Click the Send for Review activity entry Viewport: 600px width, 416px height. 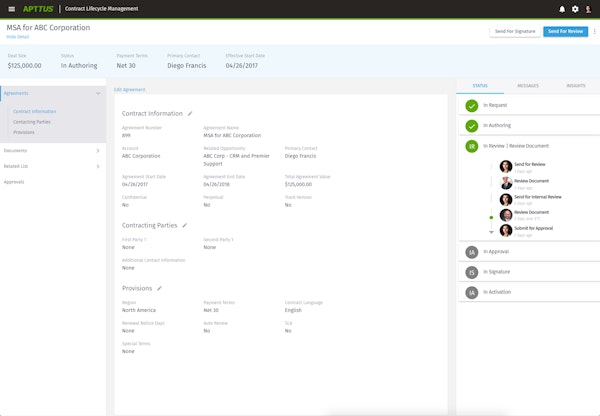pos(530,164)
